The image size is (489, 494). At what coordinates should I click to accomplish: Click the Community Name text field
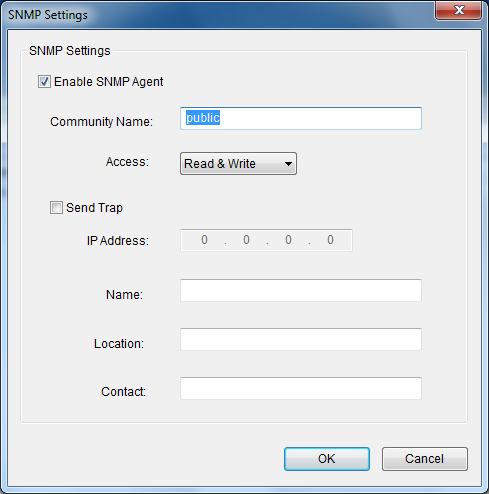tap(301, 118)
